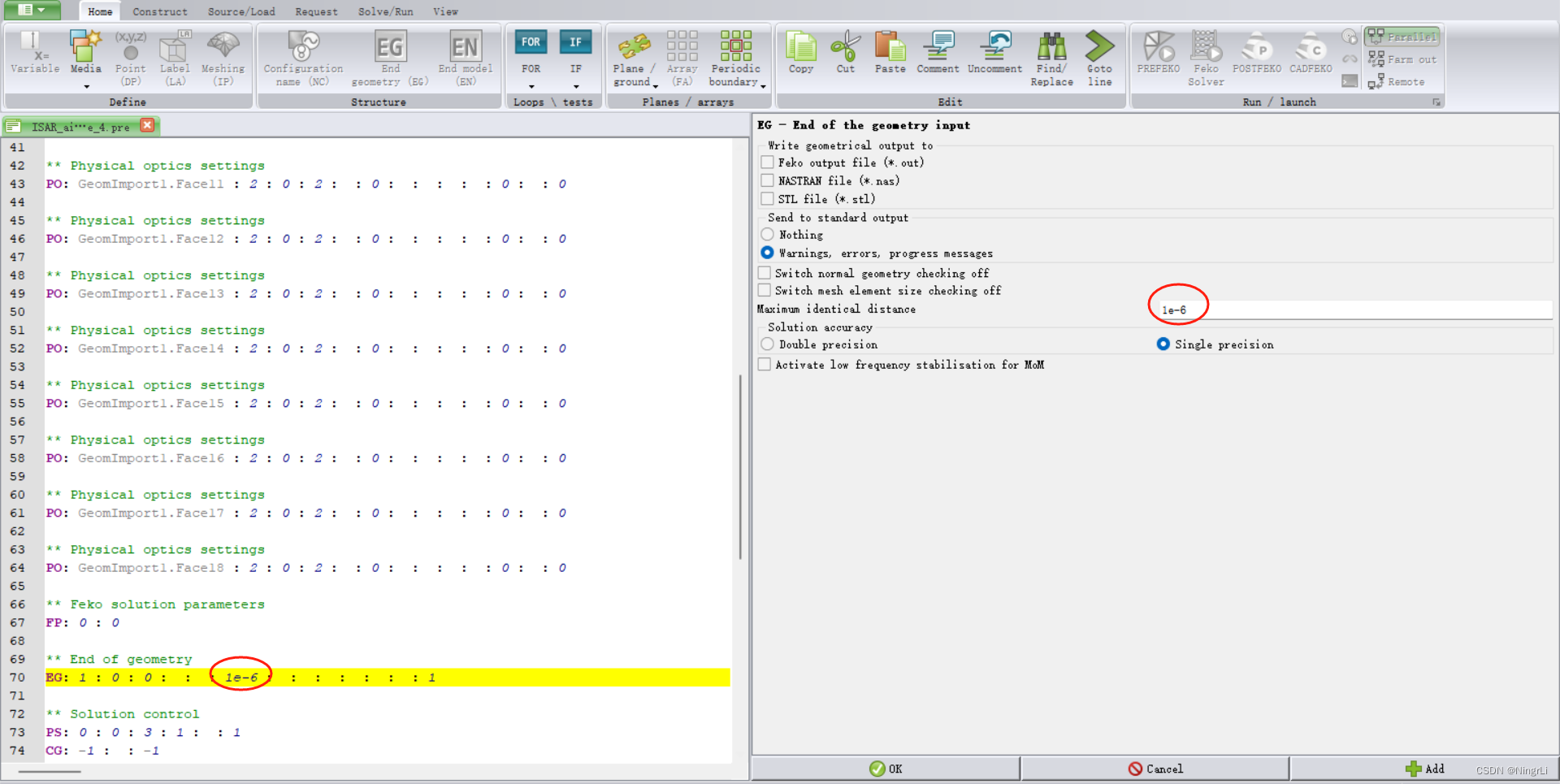Click the Remote run option

click(x=1396, y=82)
